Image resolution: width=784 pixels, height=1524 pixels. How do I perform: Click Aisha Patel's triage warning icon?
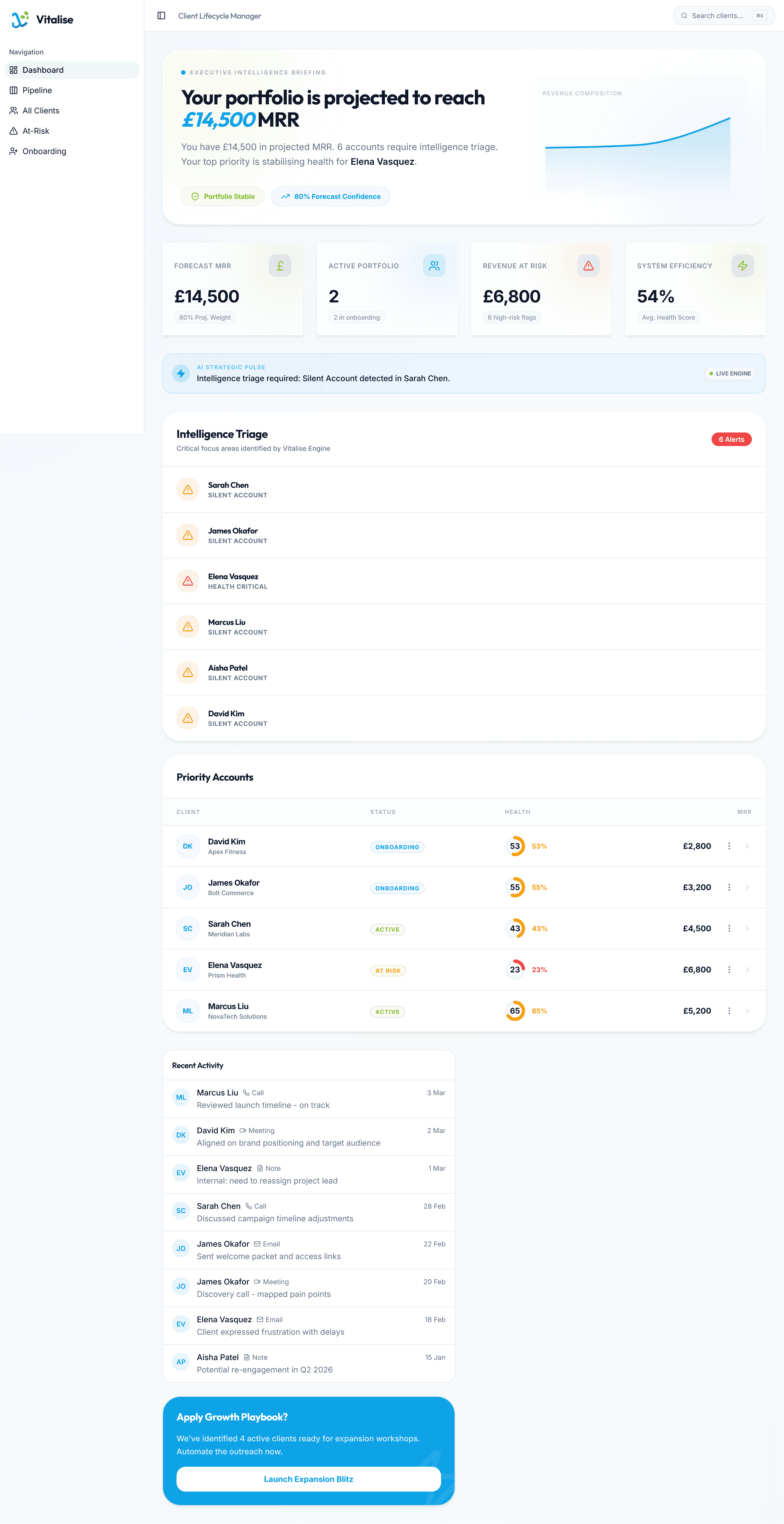point(188,672)
